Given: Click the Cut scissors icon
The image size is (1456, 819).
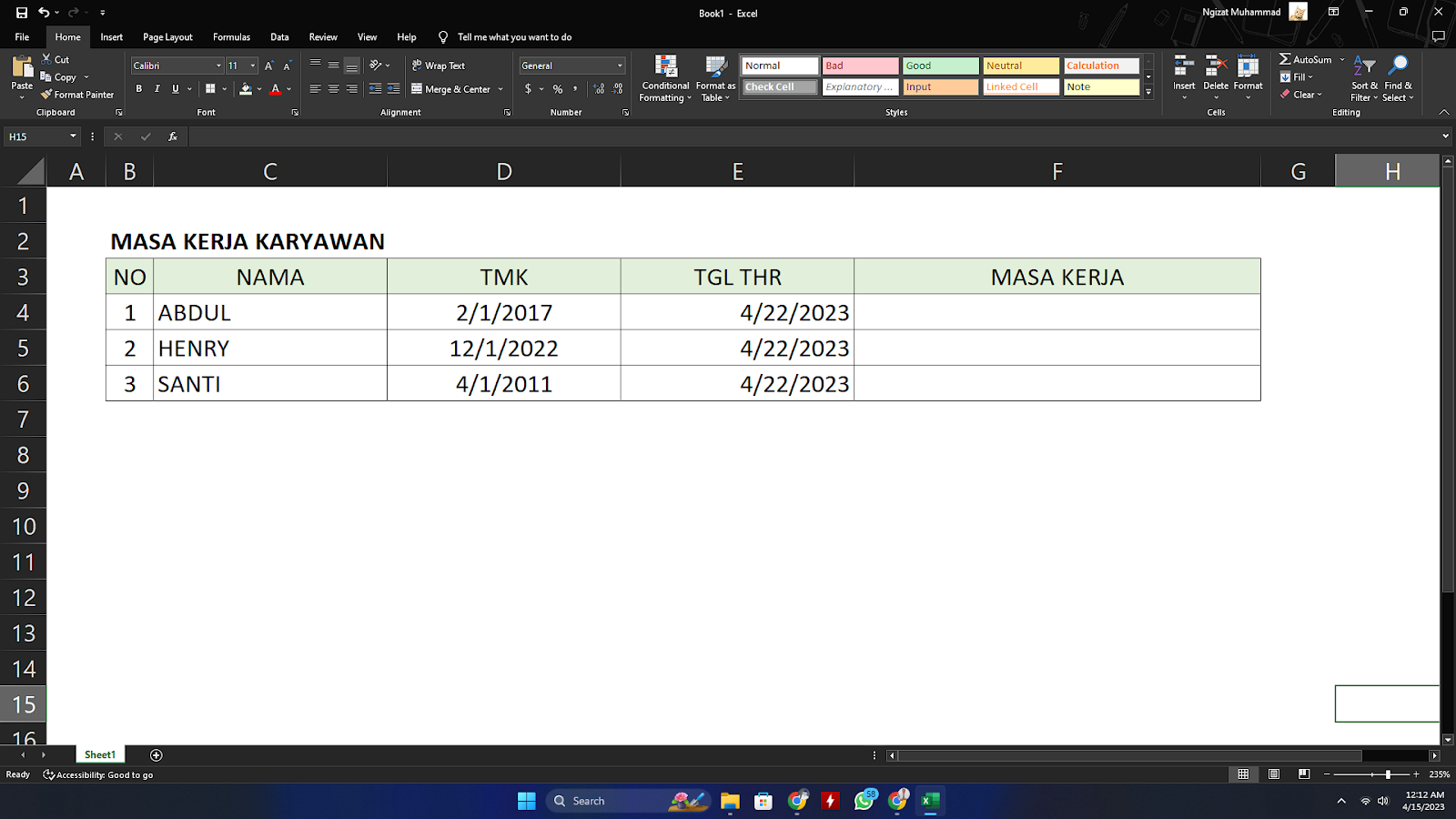Looking at the screenshot, I should click(x=46, y=59).
